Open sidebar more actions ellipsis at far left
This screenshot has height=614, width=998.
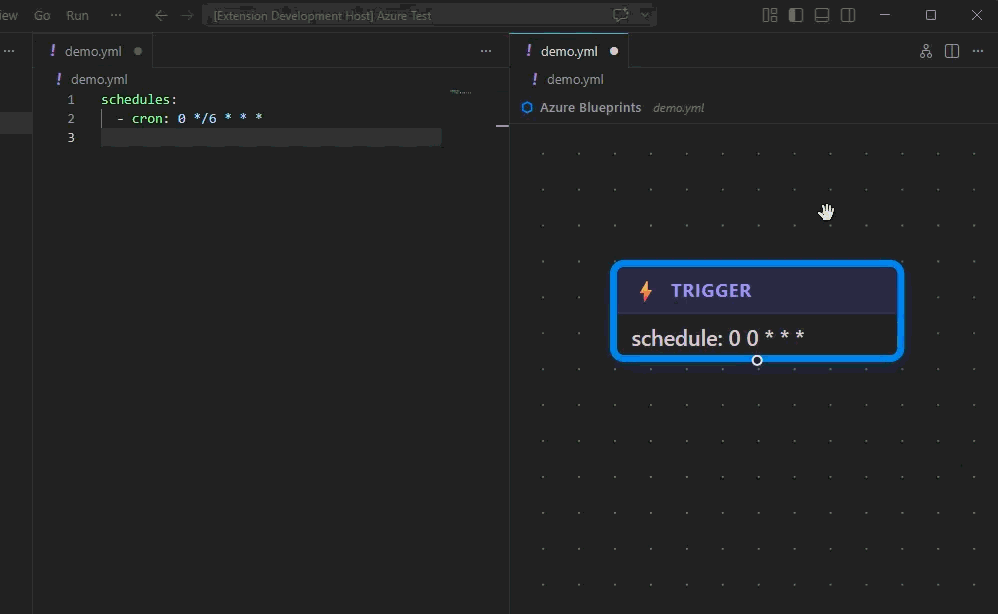pos(9,51)
